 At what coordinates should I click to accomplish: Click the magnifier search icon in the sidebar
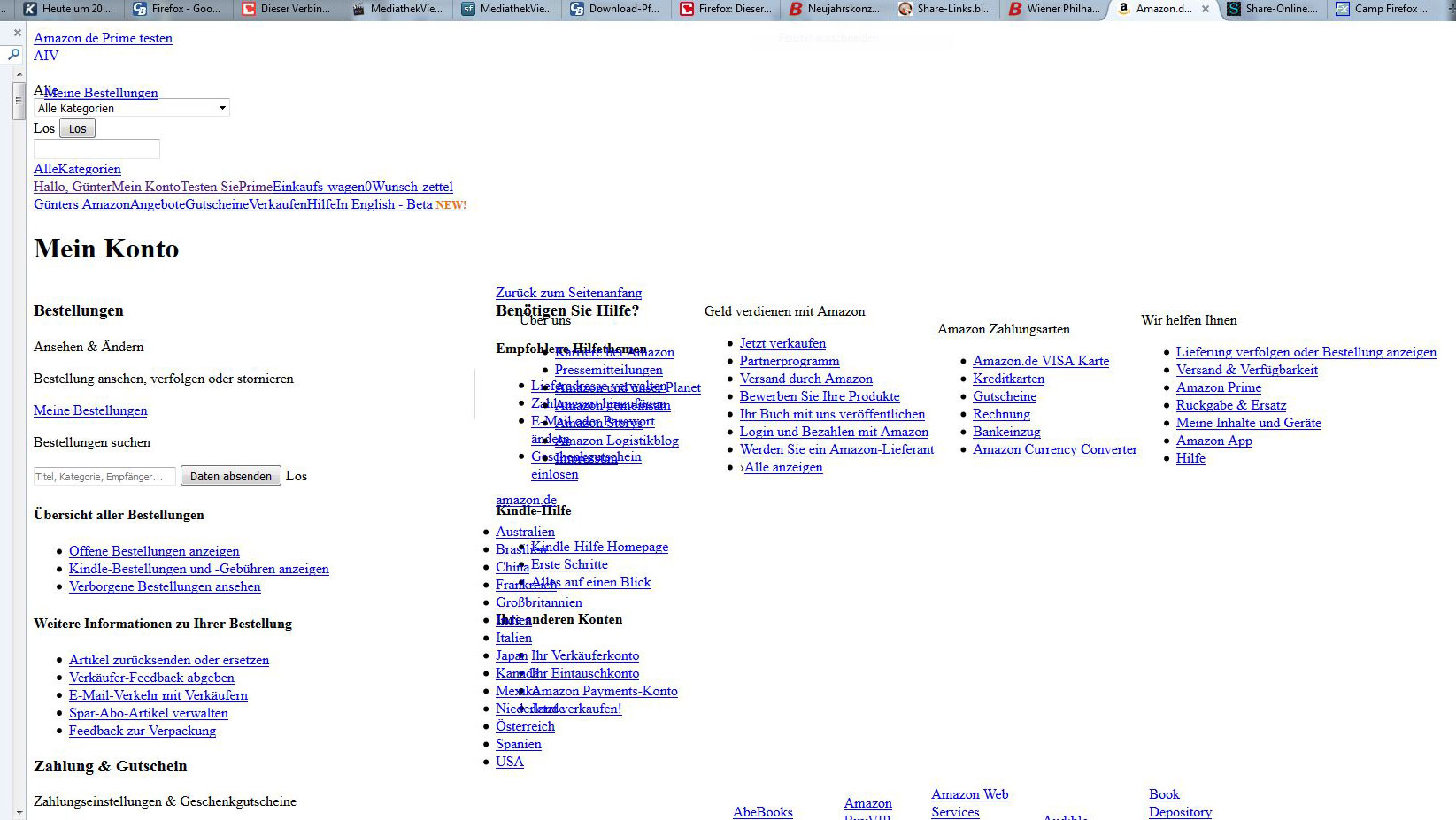(x=13, y=55)
